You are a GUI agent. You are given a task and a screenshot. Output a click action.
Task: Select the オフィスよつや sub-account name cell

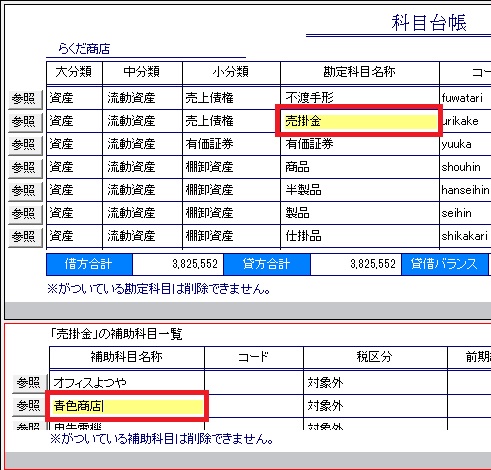point(127,382)
